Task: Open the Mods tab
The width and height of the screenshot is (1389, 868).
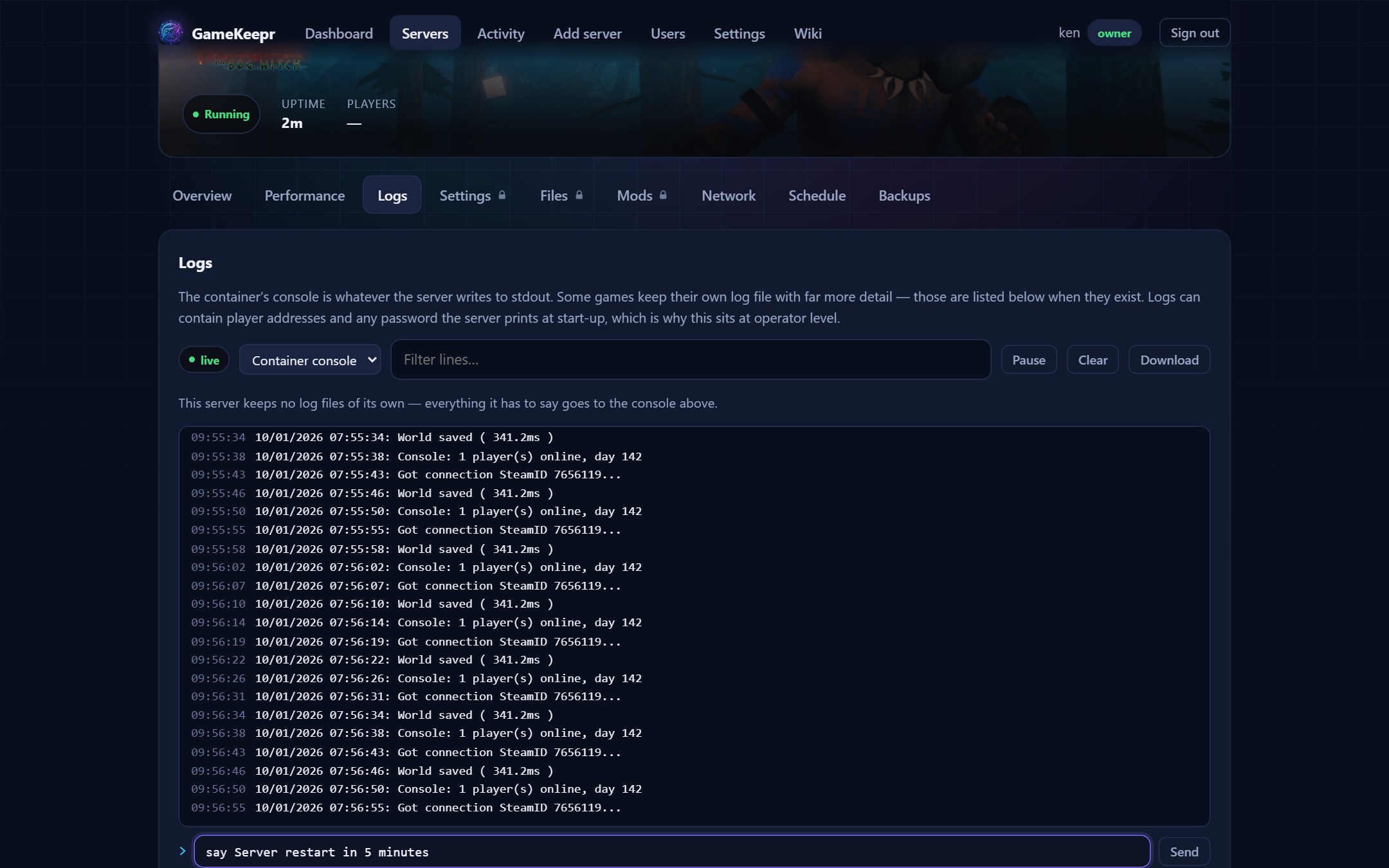Action: tap(642, 195)
